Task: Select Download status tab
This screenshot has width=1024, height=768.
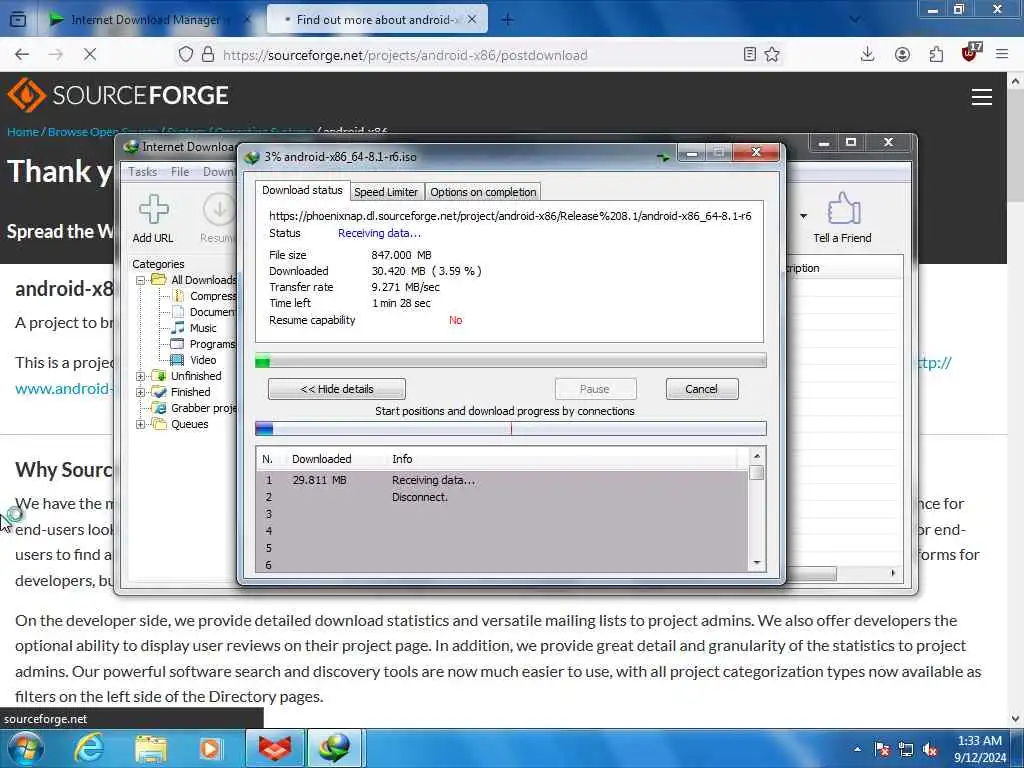Action: tap(302, 190)
